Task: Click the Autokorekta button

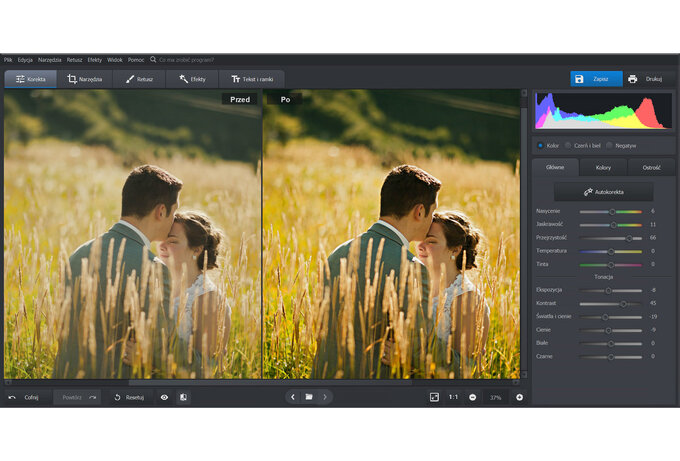Action: click(x=604, y=192)
